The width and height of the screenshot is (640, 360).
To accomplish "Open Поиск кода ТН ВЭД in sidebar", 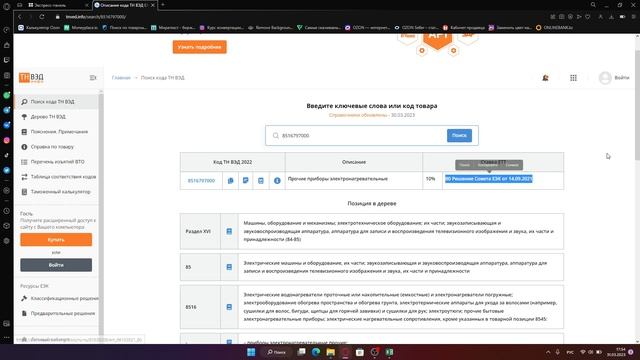I will (56, 102).
